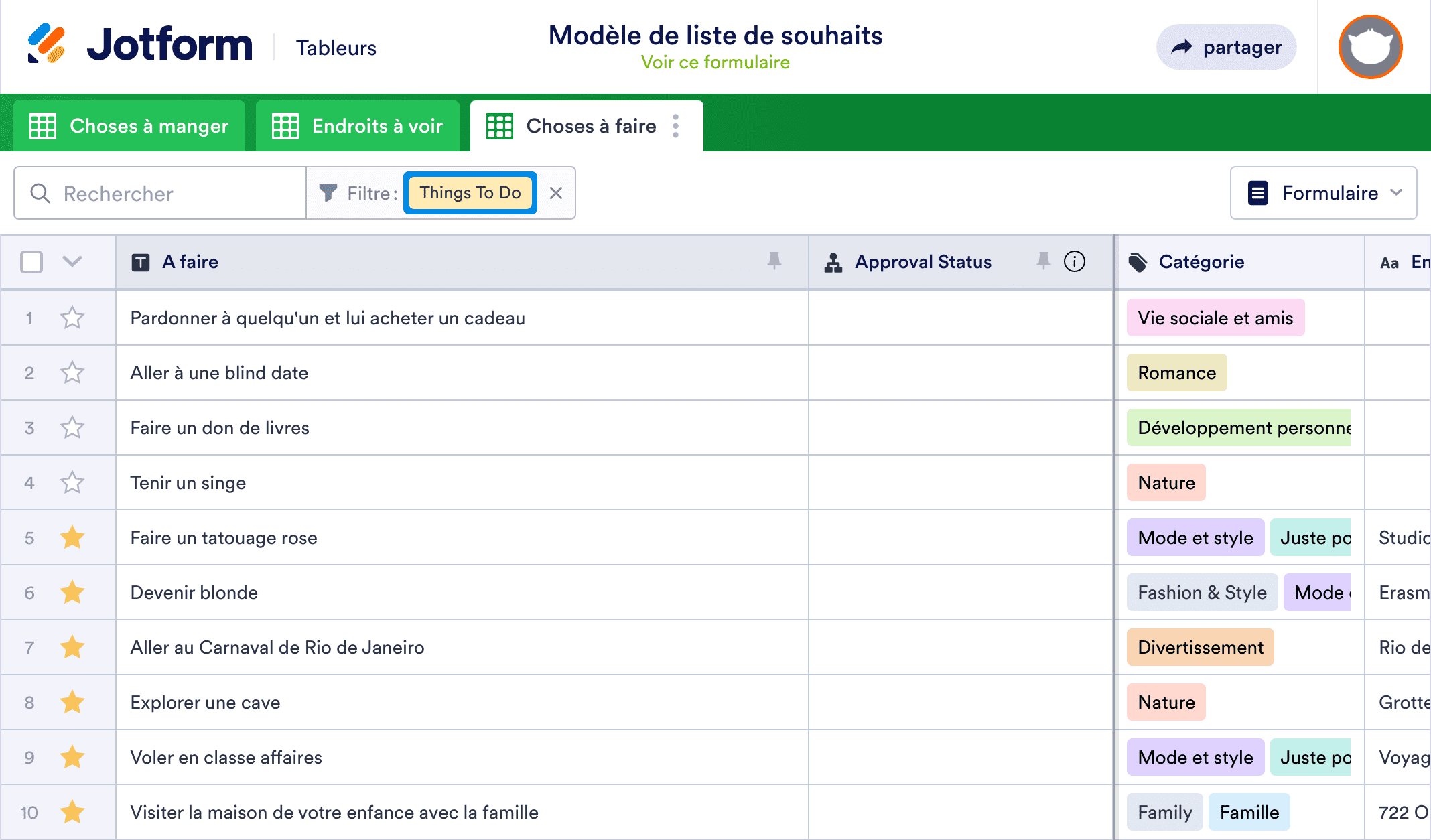Unstar the Visiter la maison row
The width and height of the screenshot is (1431, 840).
coord(72,812)
